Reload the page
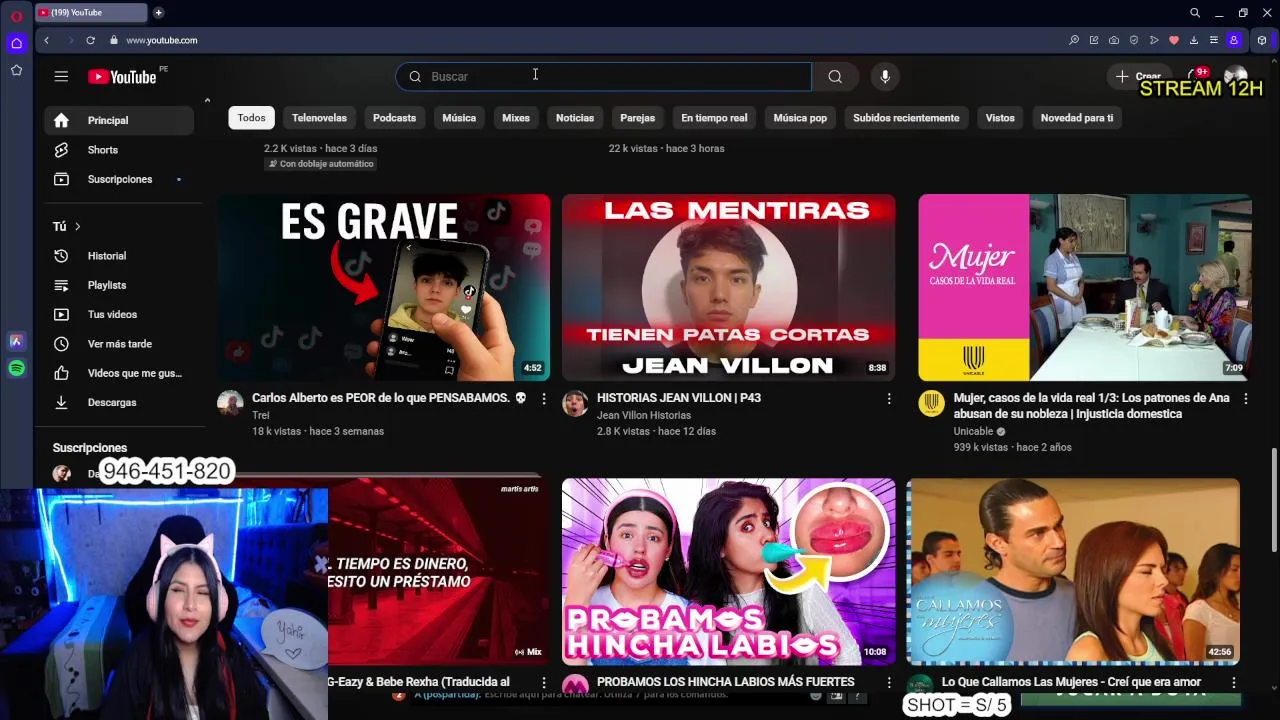The image size is (1280, 720). [x=90, y=40]
